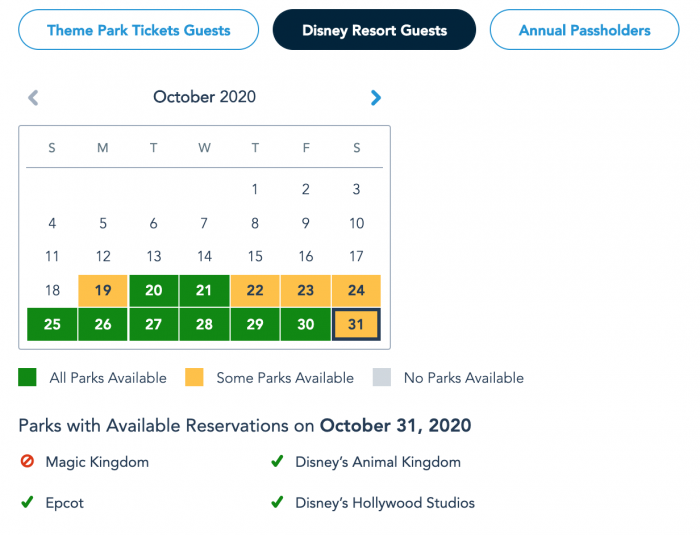The height and width of the screenshot is (535, 700).
Task: Click the Magic Kingdom unavailable icon
Action: point(27,462)
